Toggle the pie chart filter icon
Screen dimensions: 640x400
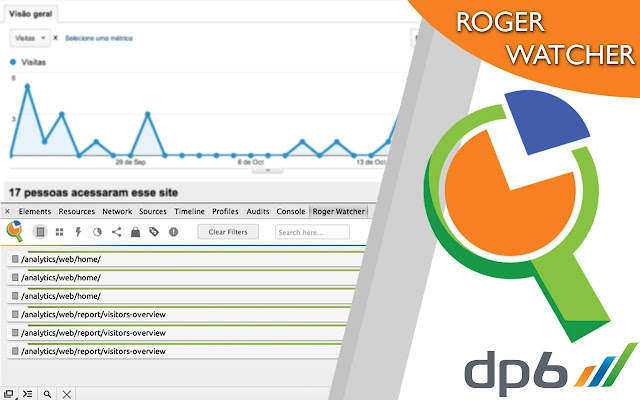(x=97, y=232)
